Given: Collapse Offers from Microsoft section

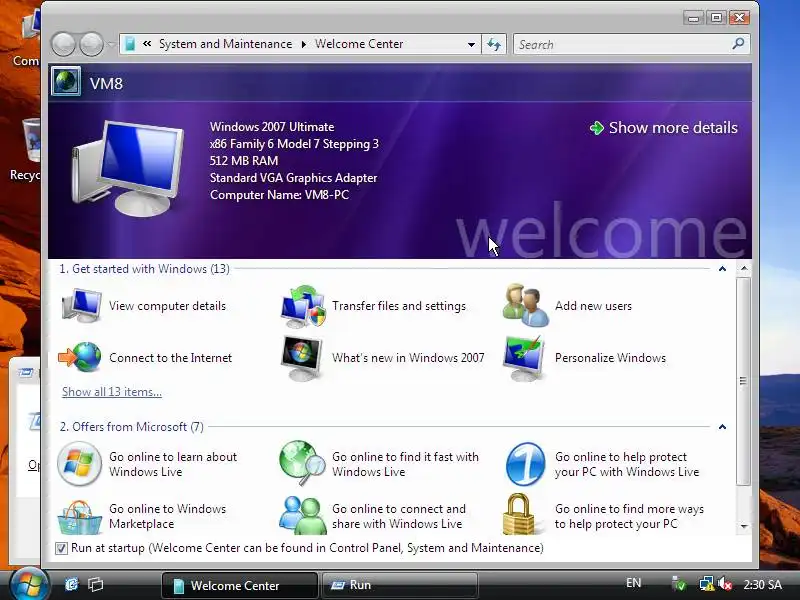Looking at the screenshot, I should [x=722, y=427].
